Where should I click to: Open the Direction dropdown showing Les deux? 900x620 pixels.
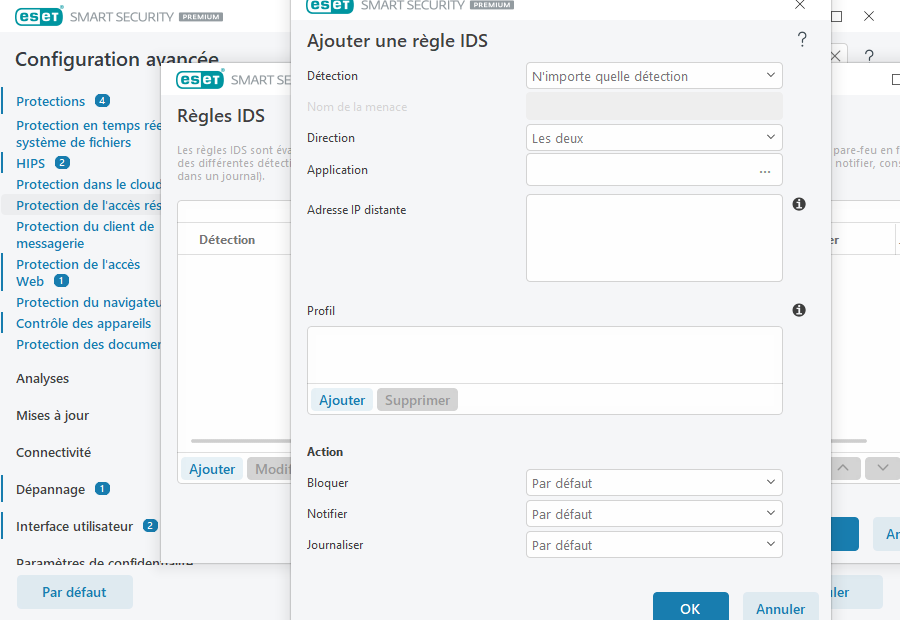pyautogui.click(x=654, y=137)
